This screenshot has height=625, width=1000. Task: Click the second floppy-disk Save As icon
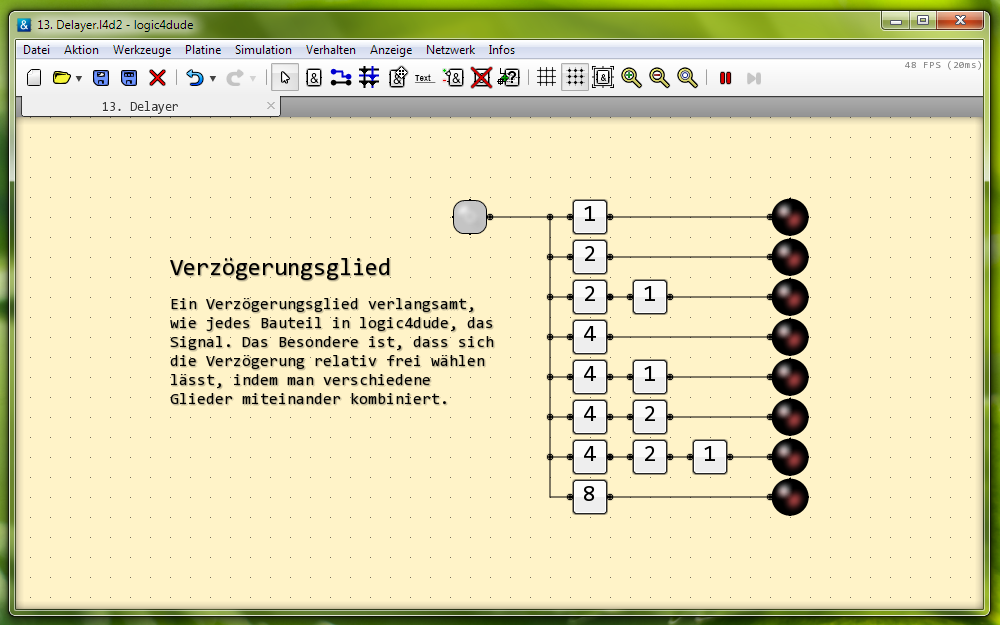129,78
